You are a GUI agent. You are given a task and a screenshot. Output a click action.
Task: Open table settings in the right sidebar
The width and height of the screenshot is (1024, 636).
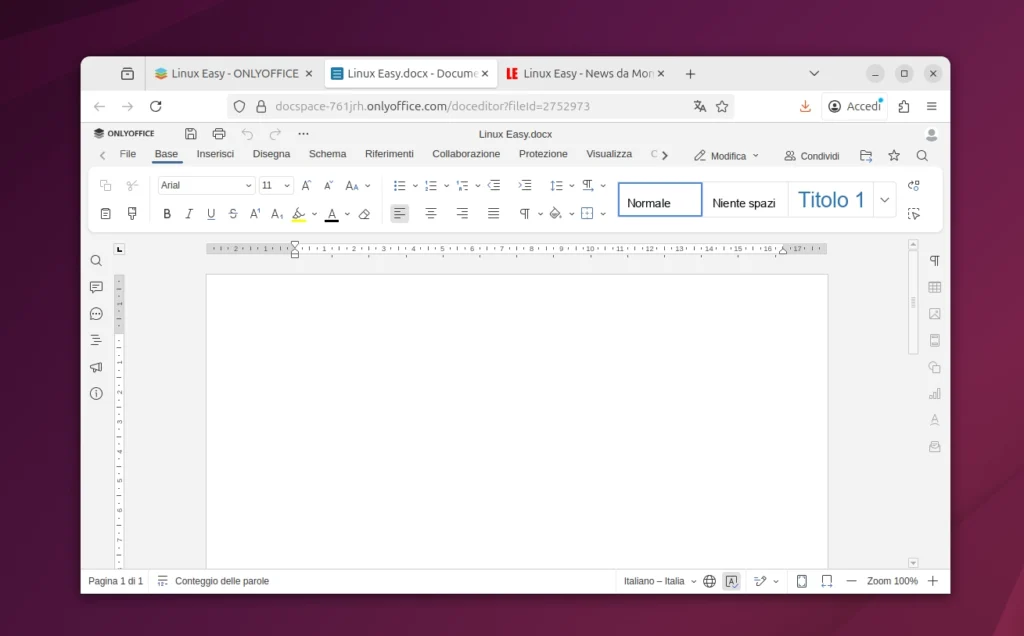point(934,287)
